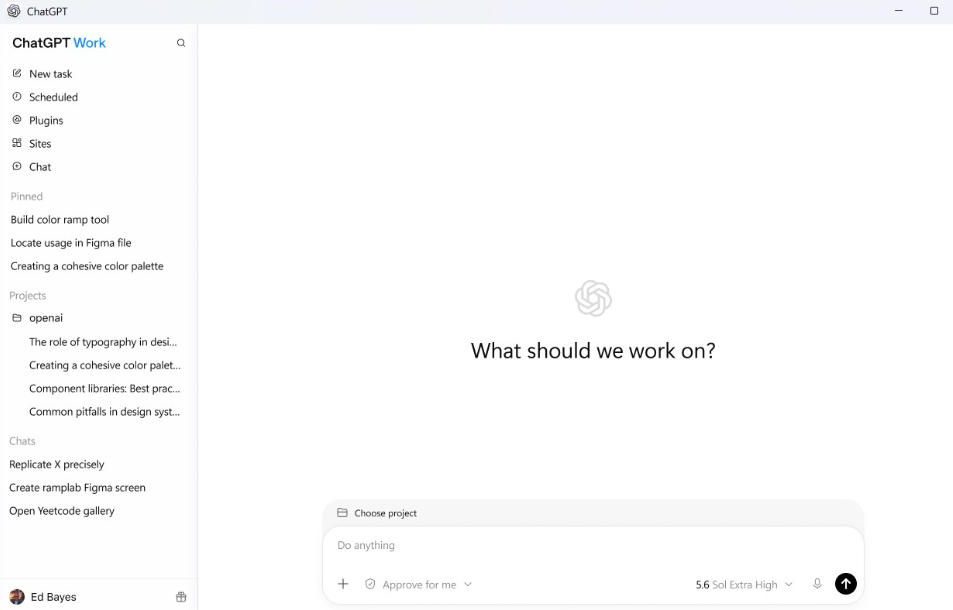
Task: Click the gift icon beside Ed Bayes
Action: click(181, 597)
